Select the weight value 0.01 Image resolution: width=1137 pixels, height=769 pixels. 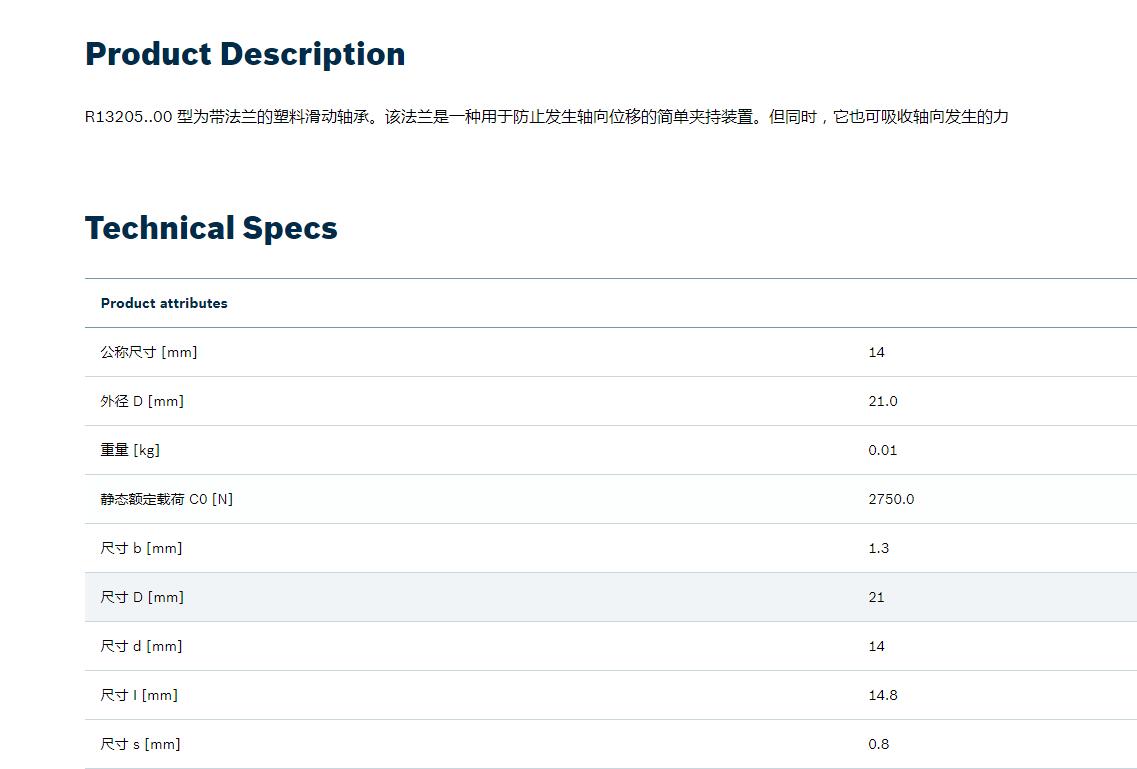coord(882,450)
